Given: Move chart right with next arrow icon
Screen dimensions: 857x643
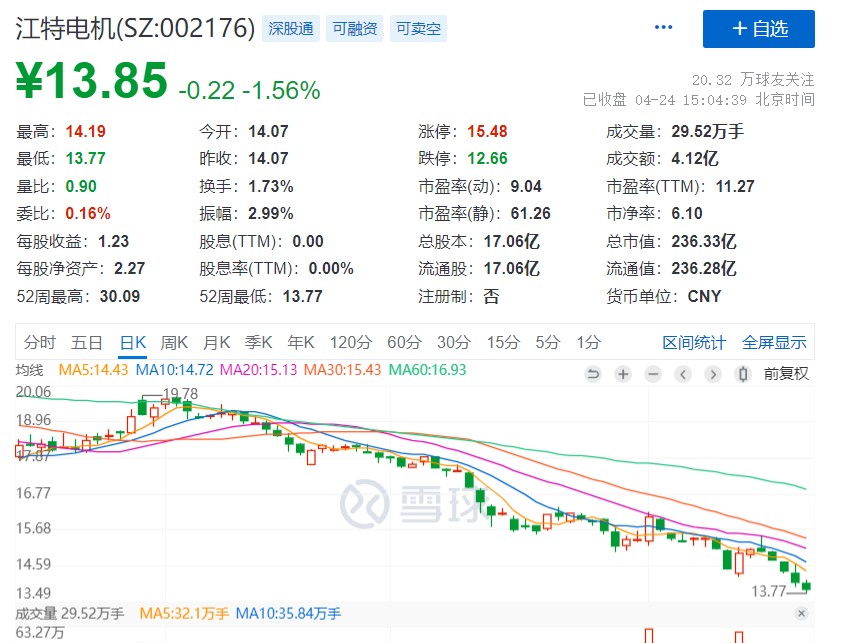Looking at the screenshot, I should (x=713, y=374).
